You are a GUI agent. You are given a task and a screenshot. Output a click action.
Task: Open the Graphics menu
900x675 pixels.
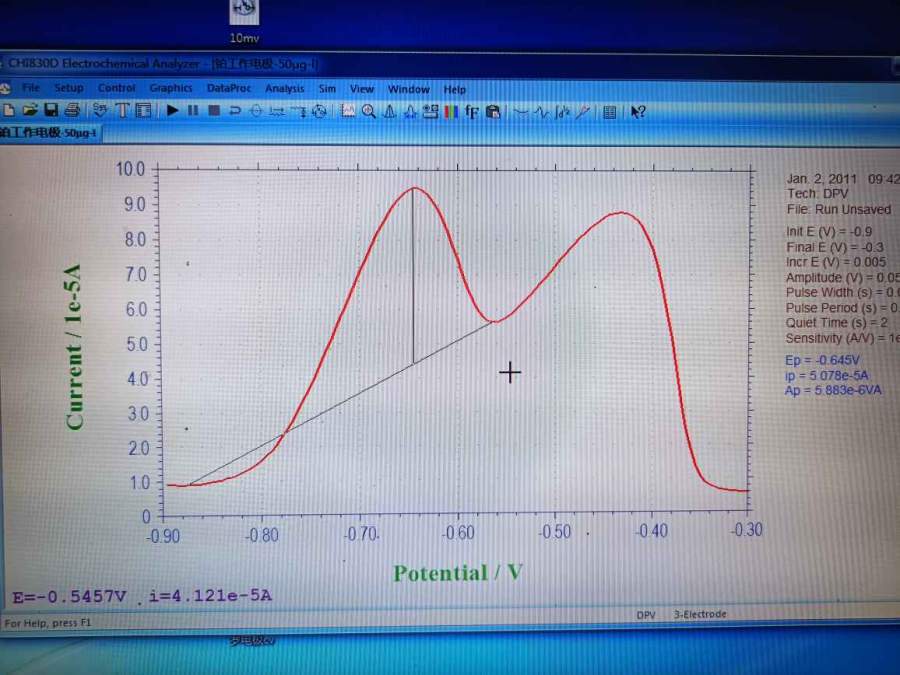tap(170, 88)
